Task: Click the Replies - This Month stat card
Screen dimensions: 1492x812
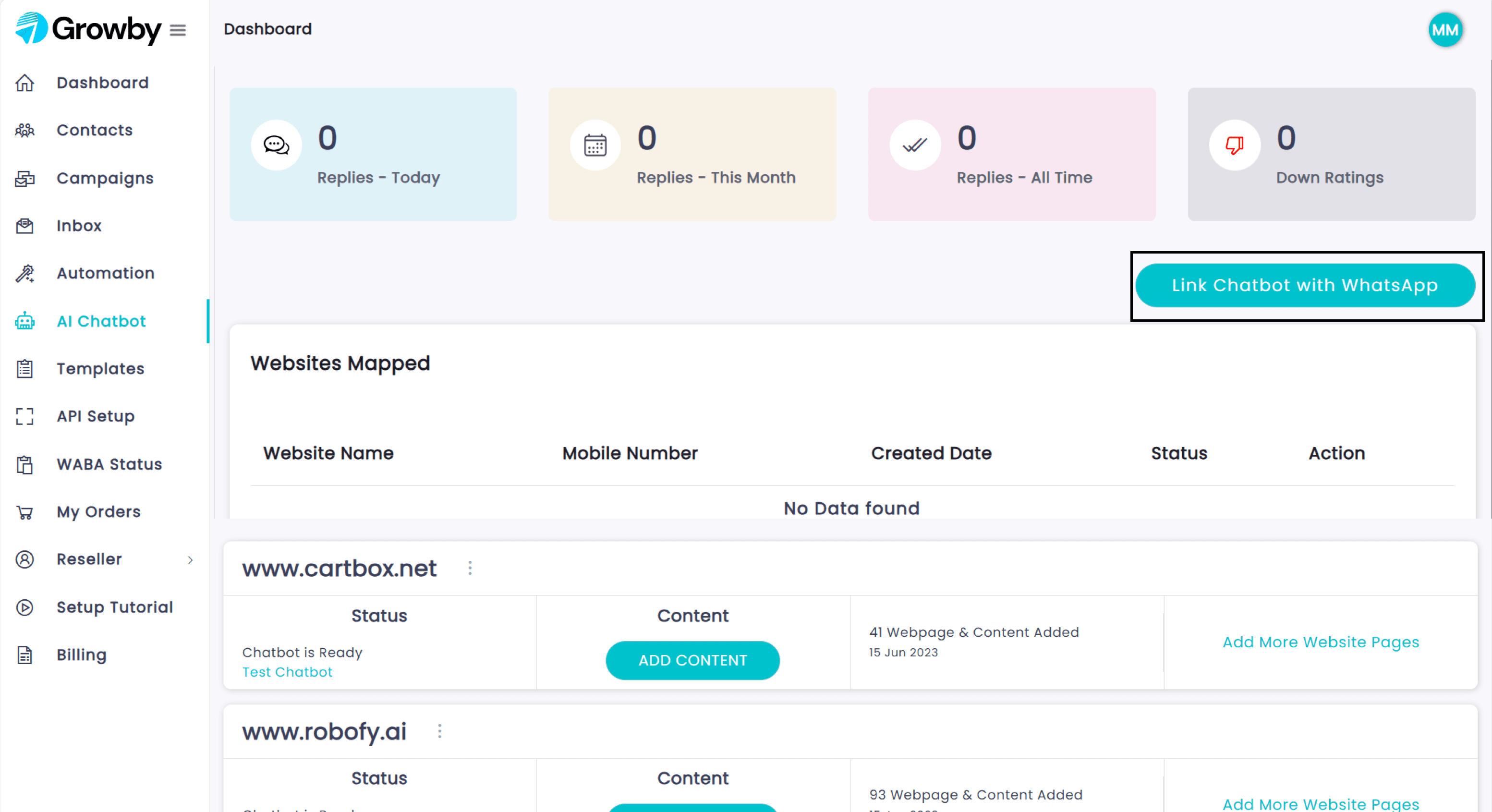Action: click(692, 154)
